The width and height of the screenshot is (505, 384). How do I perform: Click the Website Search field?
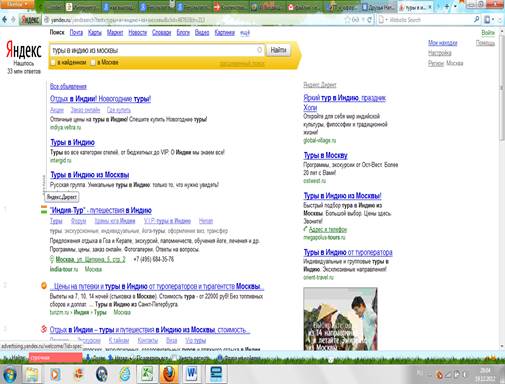pos(428,20)
